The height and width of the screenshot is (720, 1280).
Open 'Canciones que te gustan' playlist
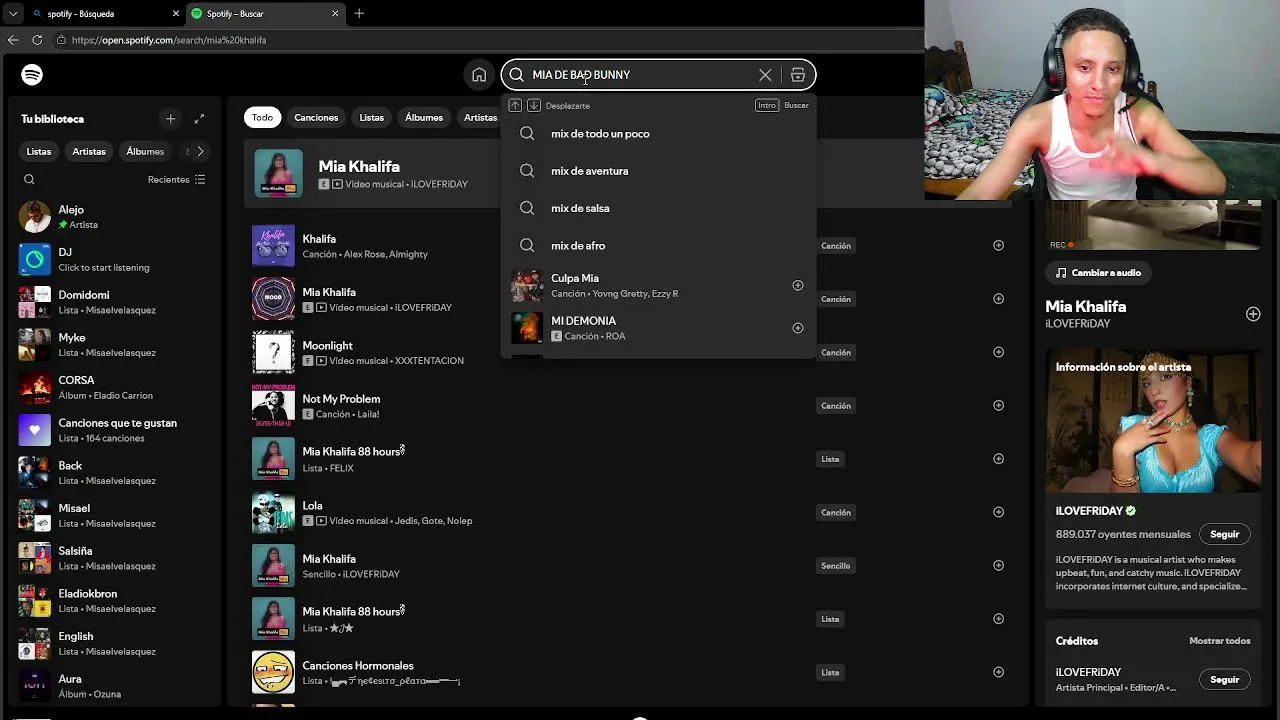point(113,430)
